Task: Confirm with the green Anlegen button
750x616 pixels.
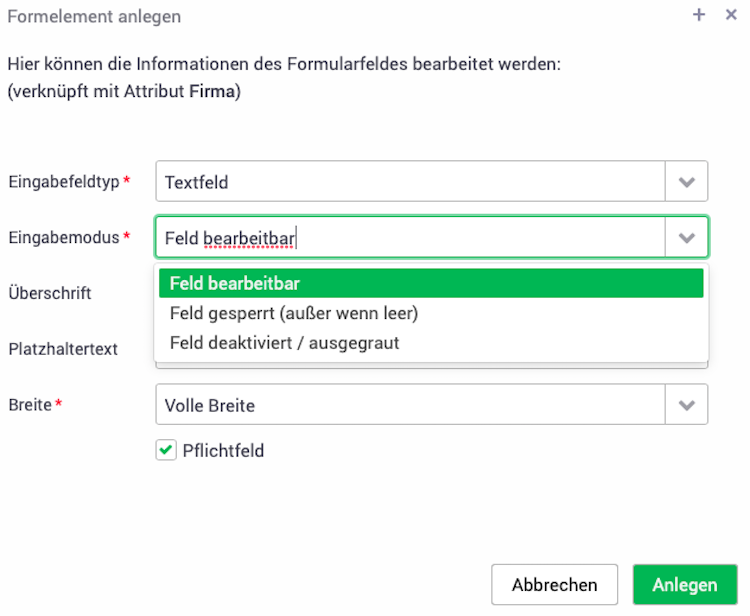Action: (x=685, y=584)
